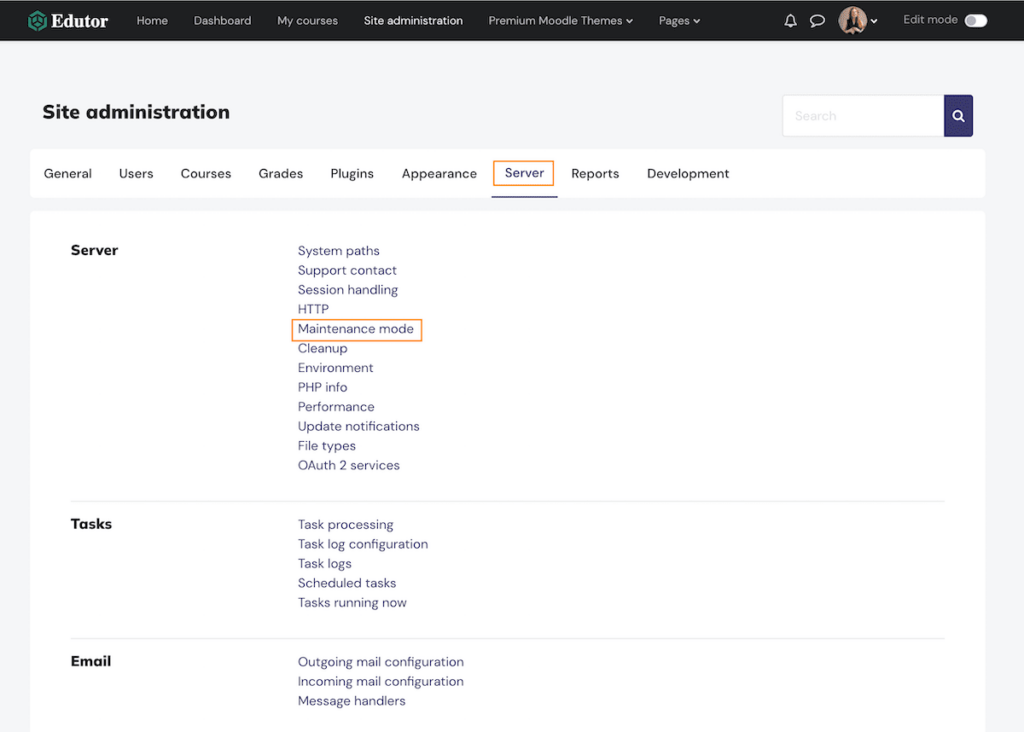The height and width of the screenshot is (732, 1024).
Task: Switch to the Reports tab
Action: pos(595,173)
